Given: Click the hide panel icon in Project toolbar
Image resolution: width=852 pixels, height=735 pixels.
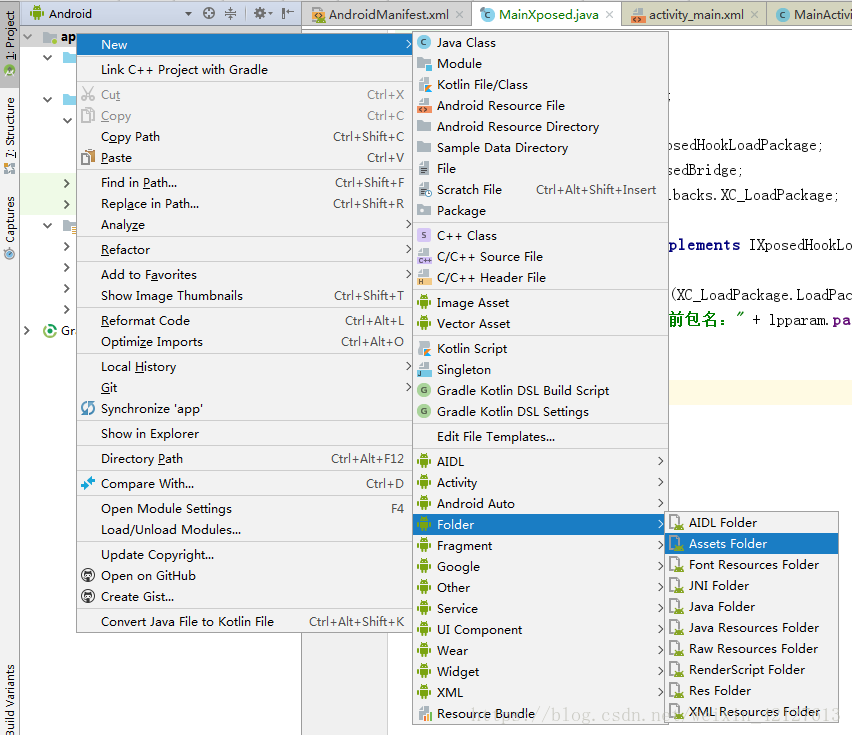Looking at the screenshot, I should [287, 14].
